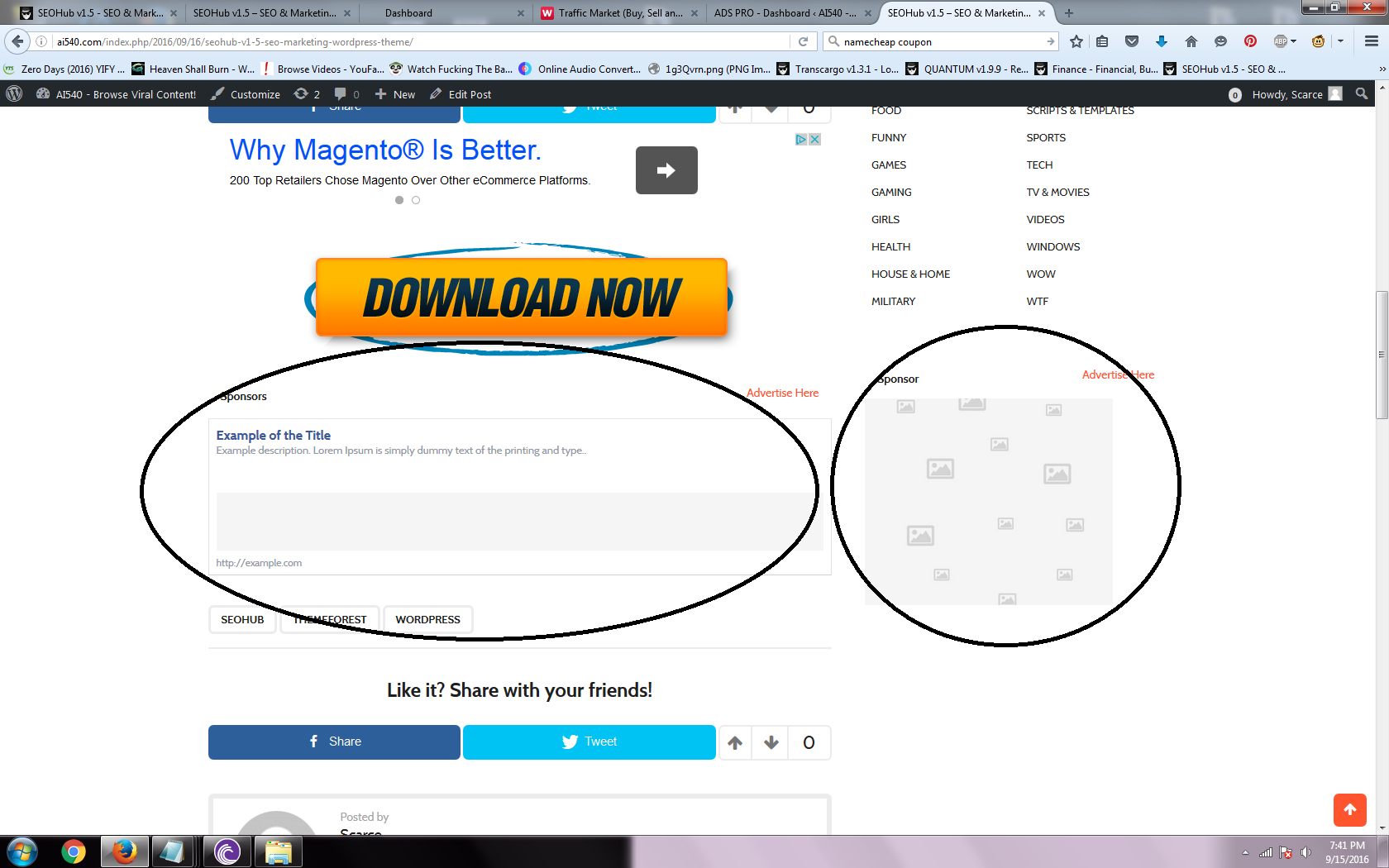Click the sidebar Sponsor placeholder image
1389x868 pixels.
tap(989, 502)
